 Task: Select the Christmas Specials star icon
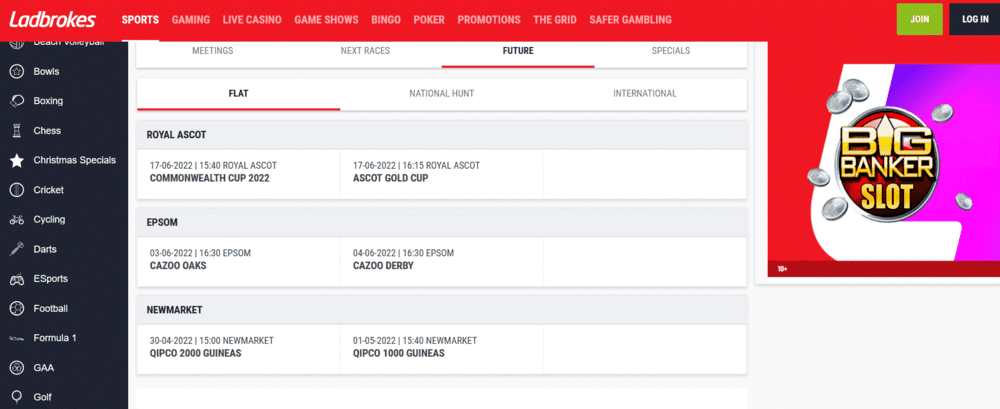click(x=17, y=160)
